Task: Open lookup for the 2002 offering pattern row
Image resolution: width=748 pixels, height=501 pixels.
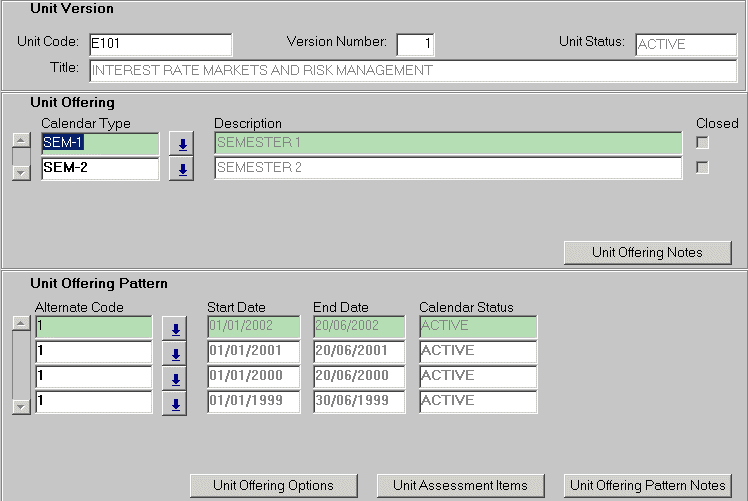Action: tap(175, 329)
